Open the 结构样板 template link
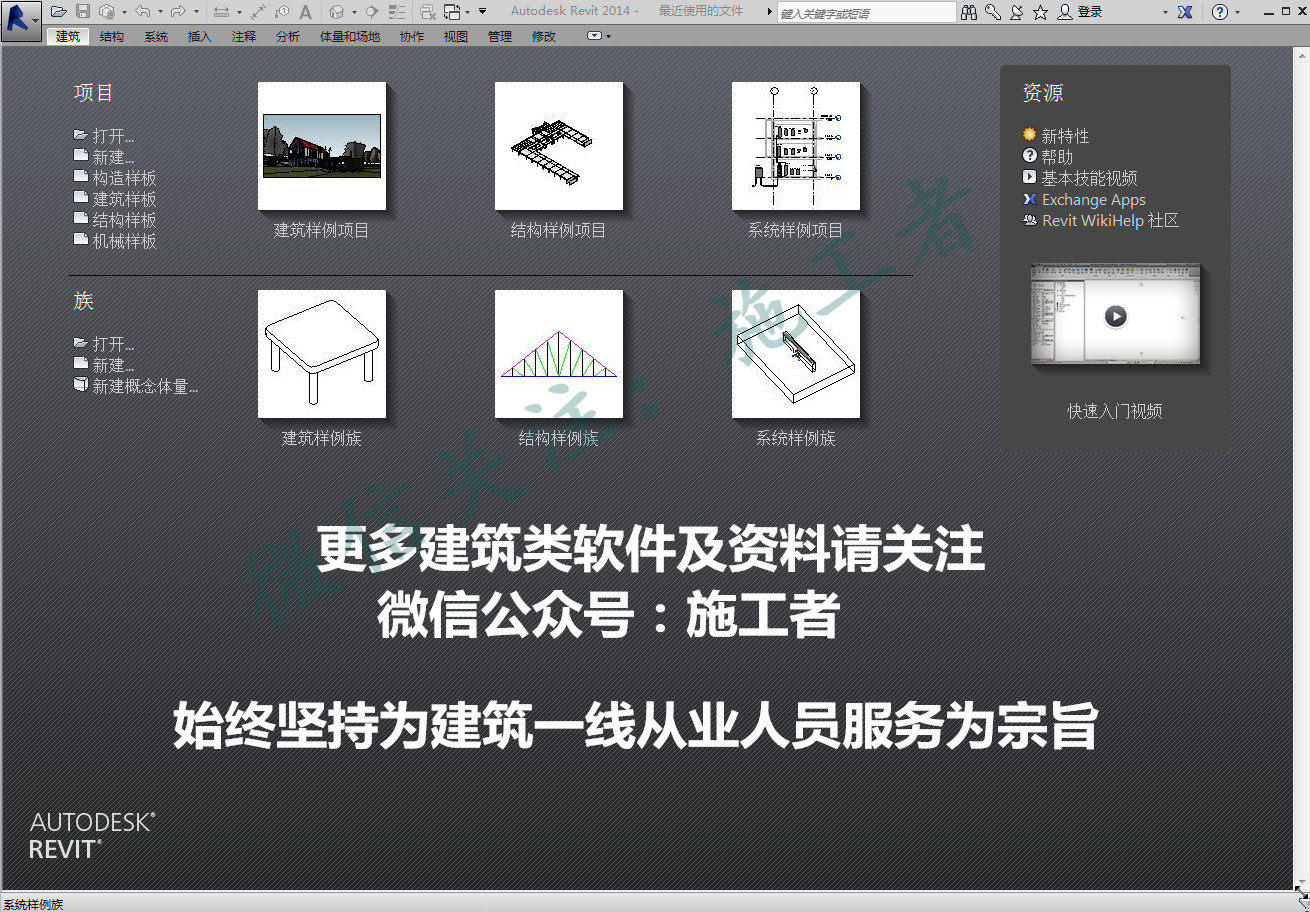Image resolution: width=1310 pixels, height=912 pixels. pyautogui.click(x=116, y=220)
